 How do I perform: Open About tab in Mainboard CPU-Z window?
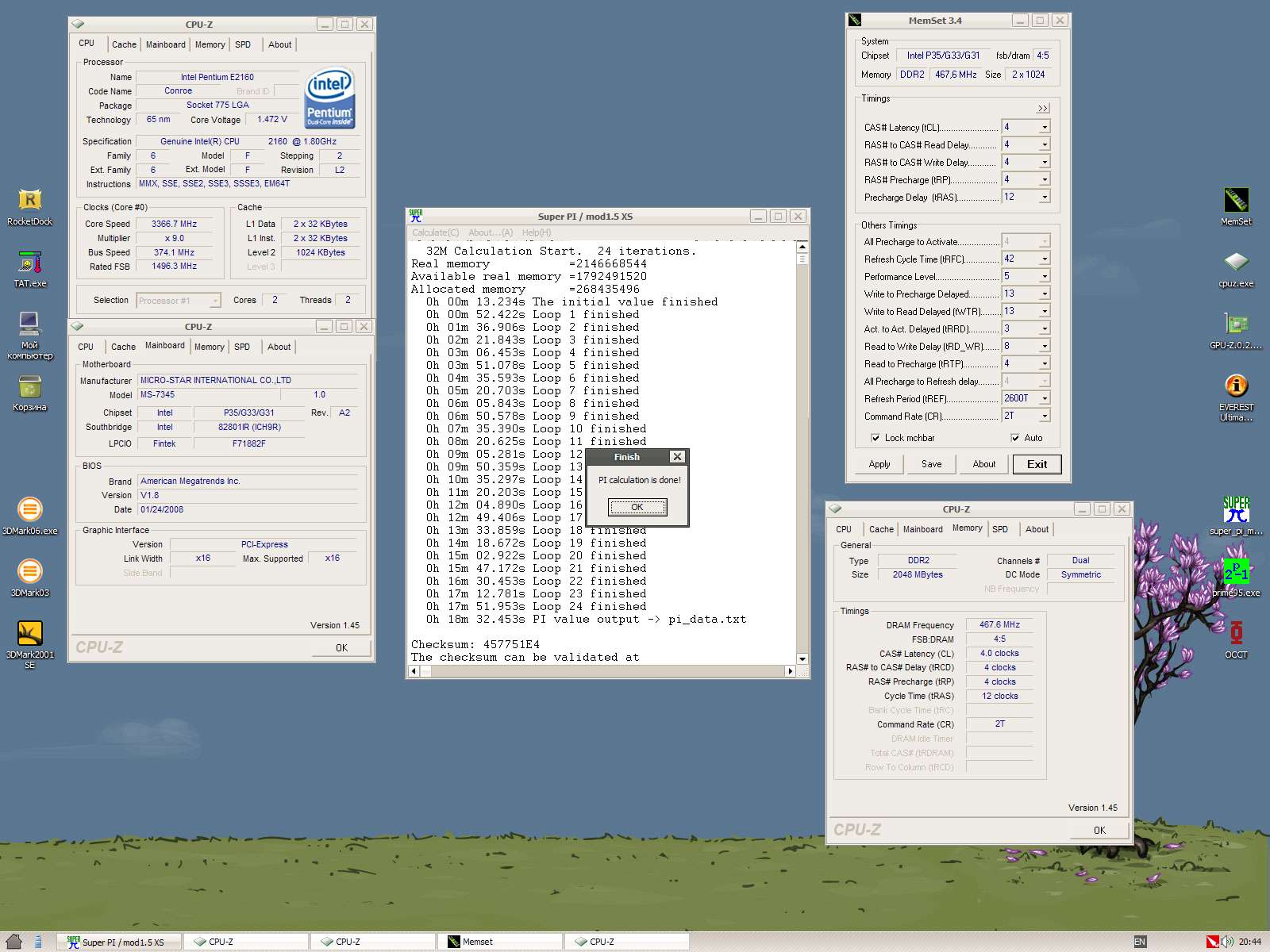[x=279, y=347]
